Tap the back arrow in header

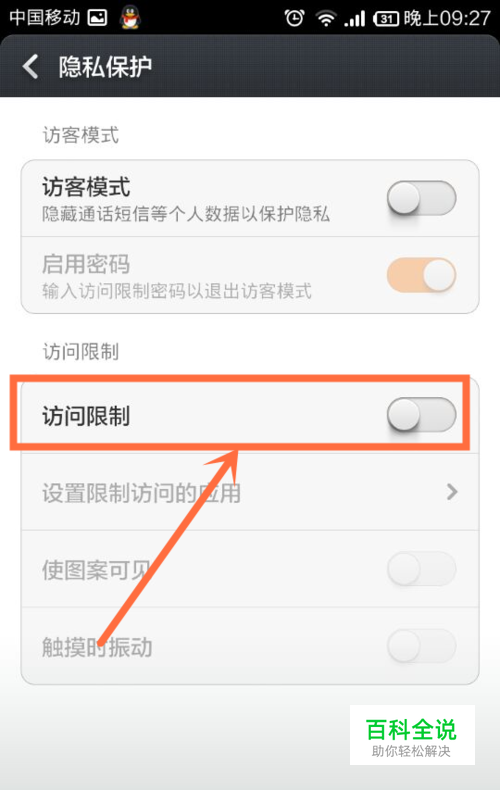coord(31,67)
